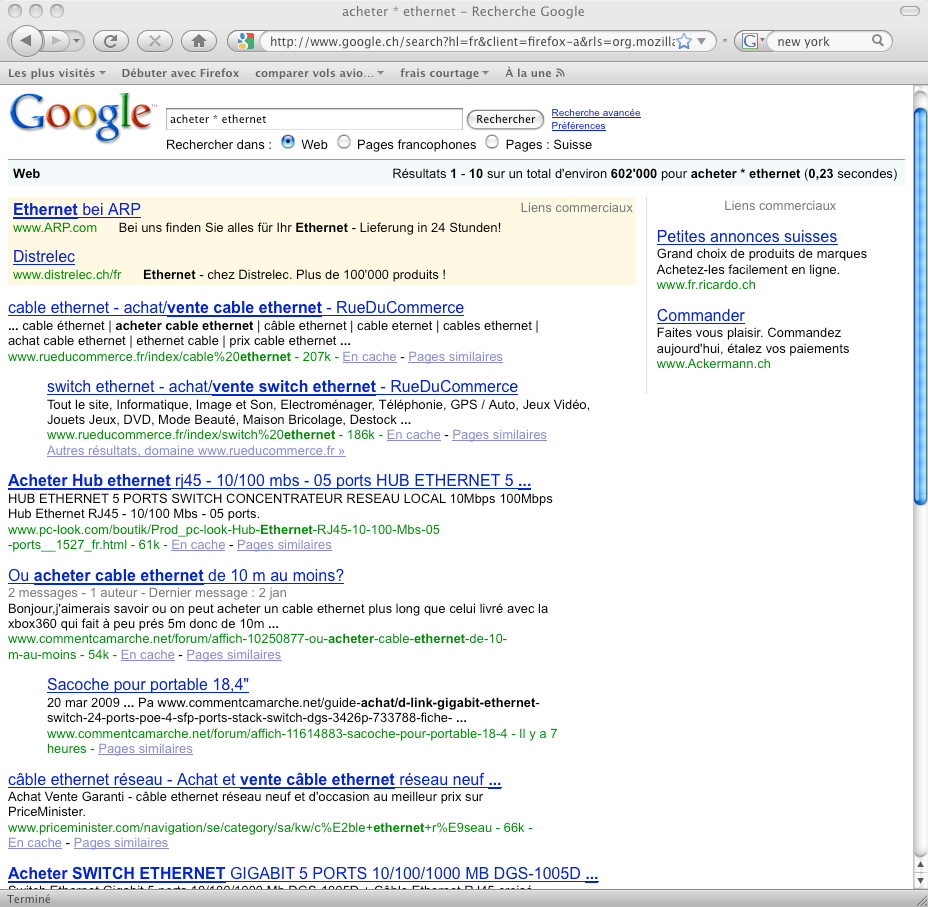This screenshot has height=907, width=928.
Task: Open Acheter SWITCH ETHERNET GIGABIT 5 PORTS result
Action: pyautogui.click(x=303, y=874)
